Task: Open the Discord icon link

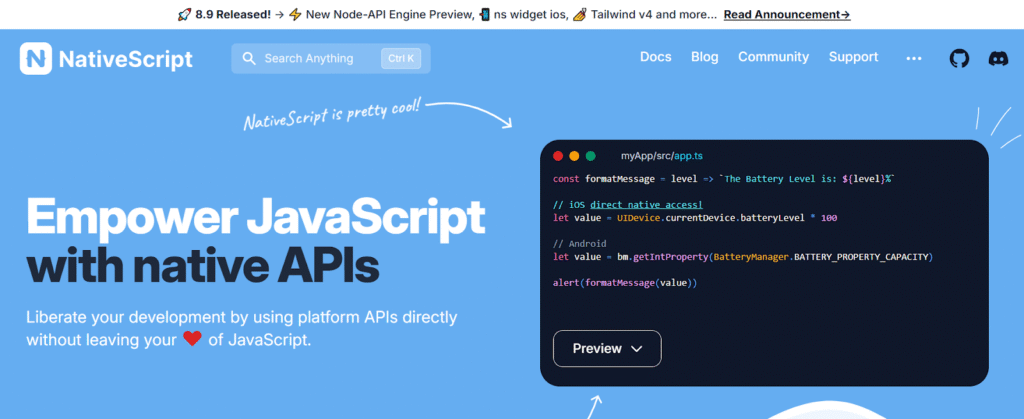Action: 998,59
